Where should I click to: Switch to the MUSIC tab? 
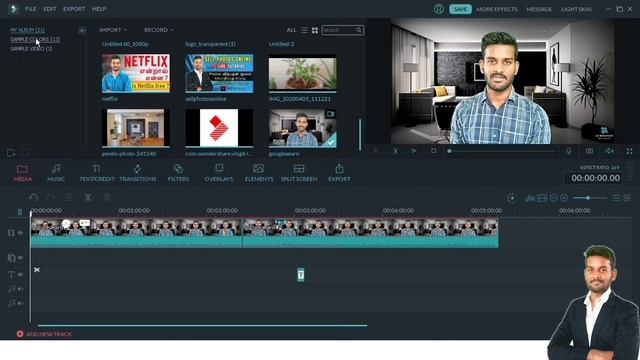pos(56,173)
